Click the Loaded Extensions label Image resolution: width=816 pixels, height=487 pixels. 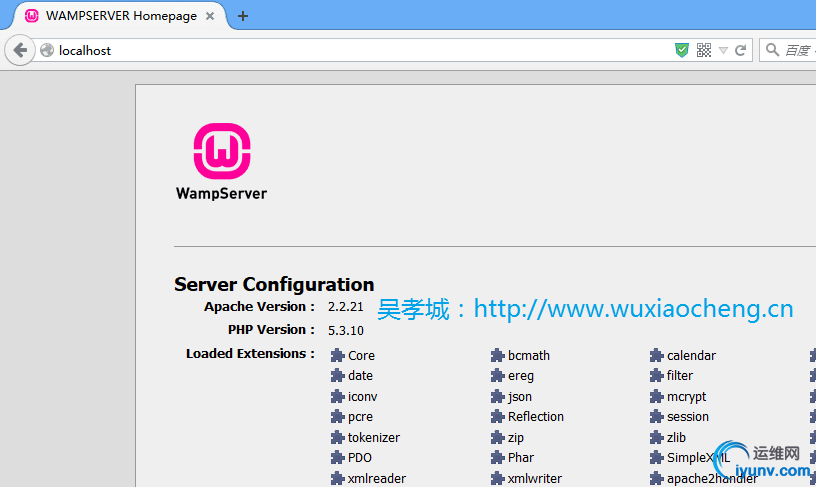pyautogui.click(x=250, y=354)
